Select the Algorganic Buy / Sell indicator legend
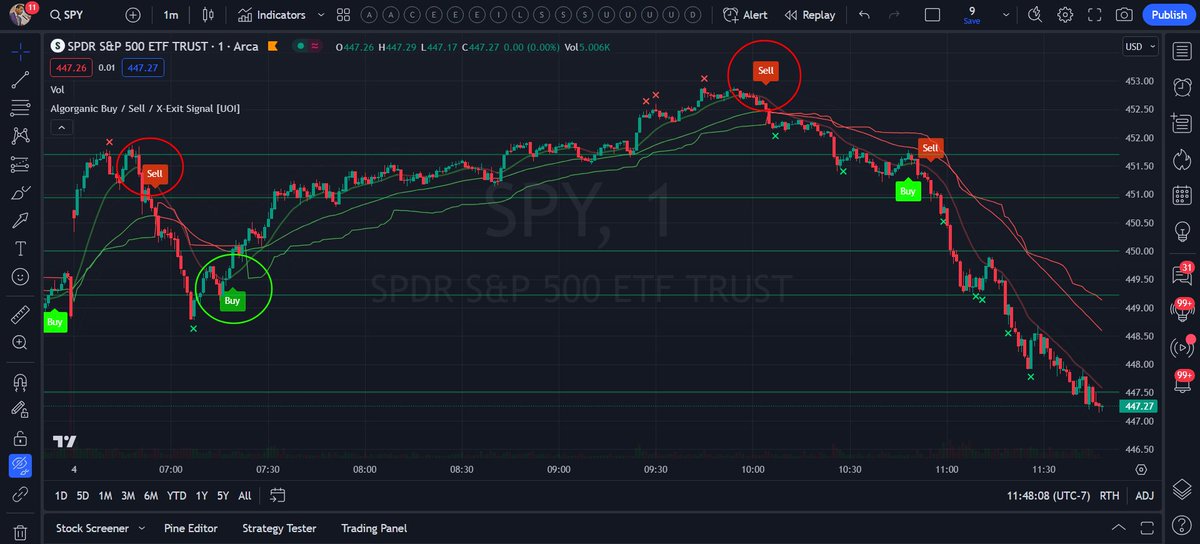The width and height of the screenshot is (1200, 544). click(145, 108)
